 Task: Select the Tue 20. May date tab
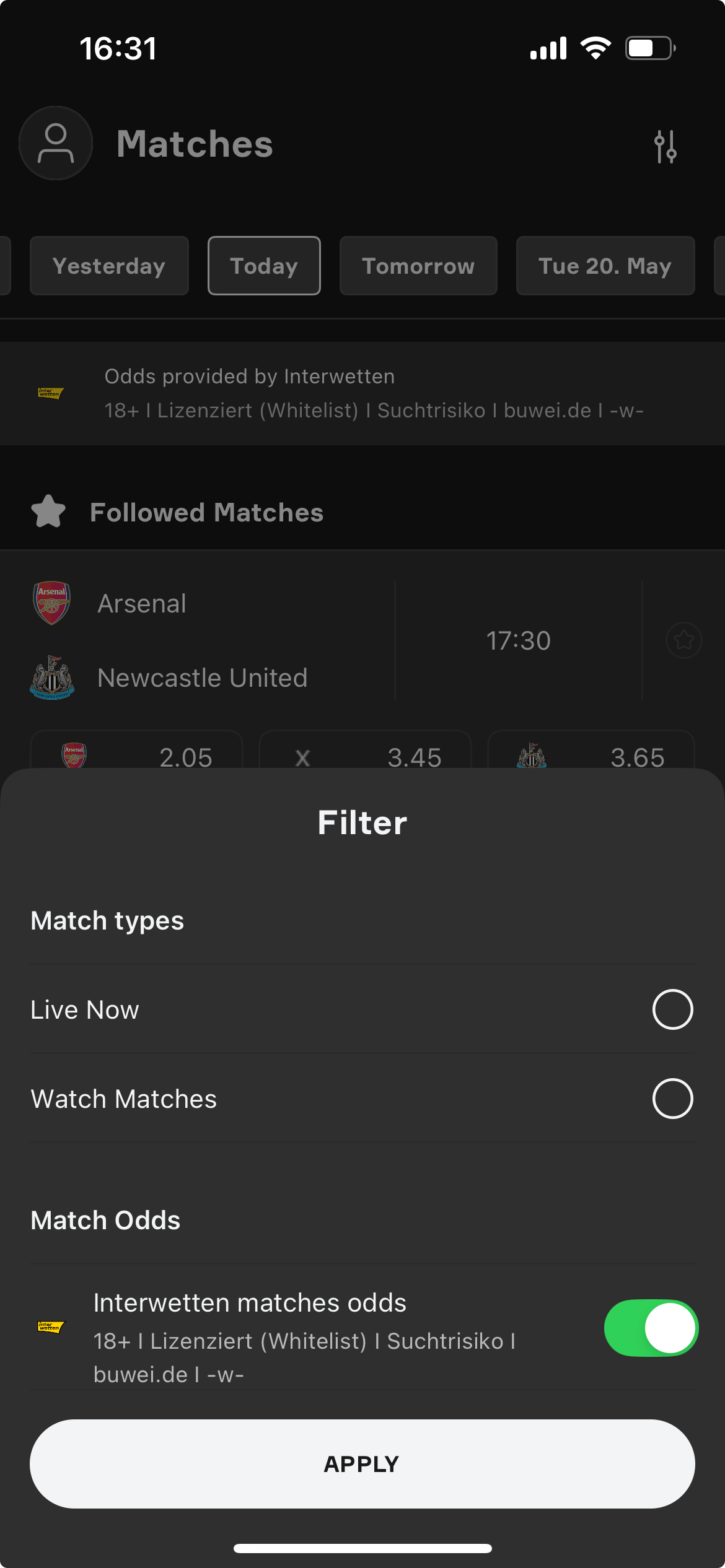pos(605,266)
